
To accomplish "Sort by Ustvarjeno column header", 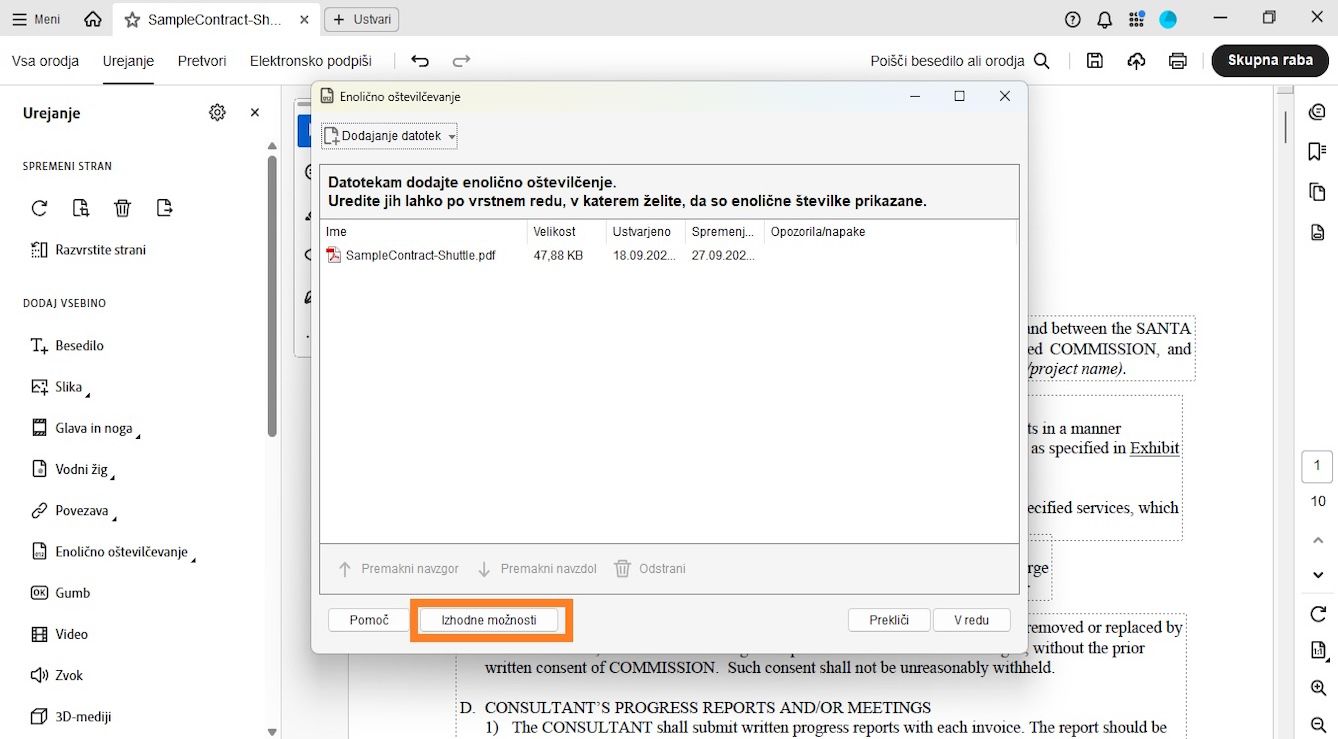I will [x=646, y=232].
